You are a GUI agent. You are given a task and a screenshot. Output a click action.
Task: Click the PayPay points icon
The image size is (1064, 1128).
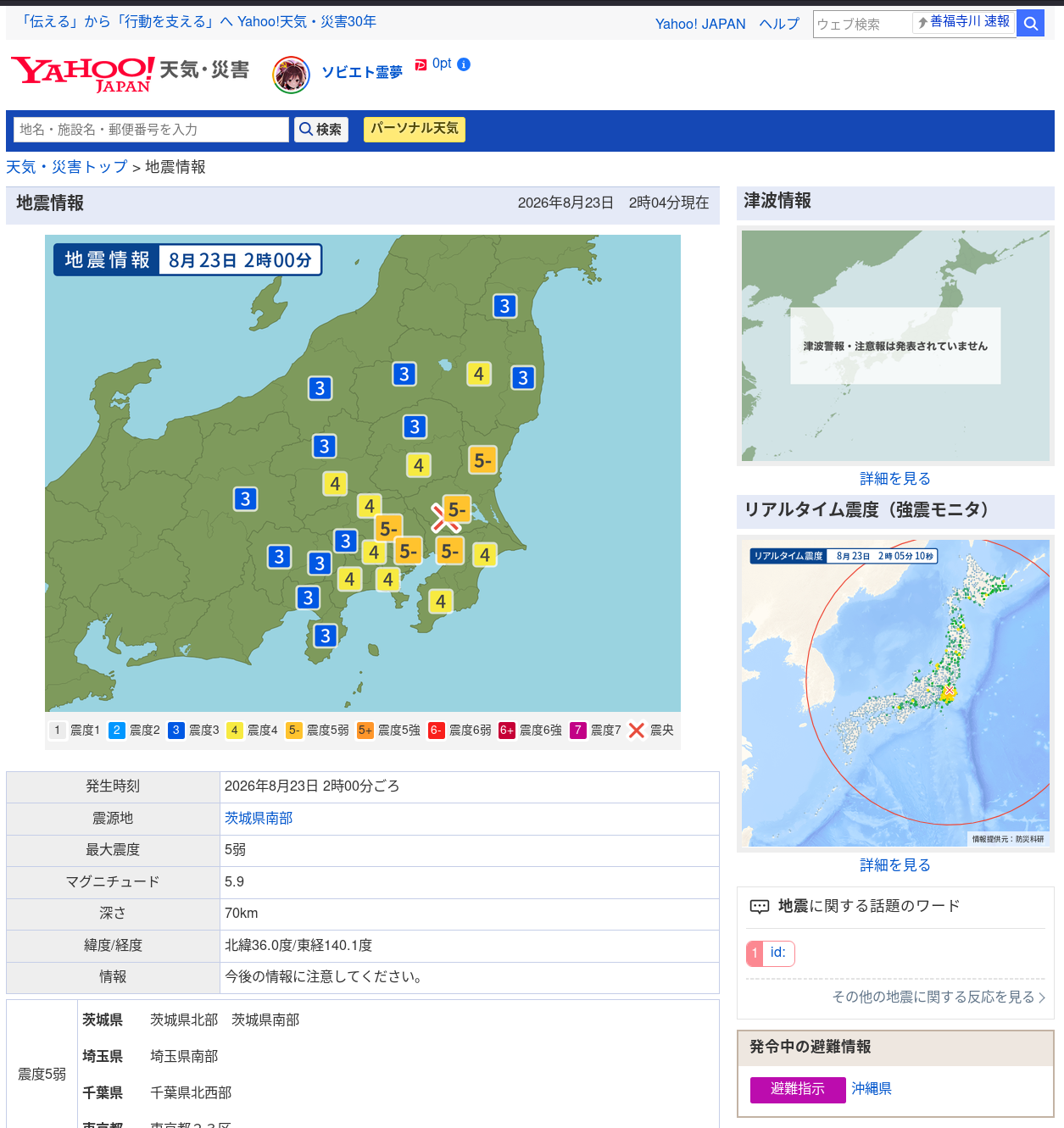(x=421, y=64)
